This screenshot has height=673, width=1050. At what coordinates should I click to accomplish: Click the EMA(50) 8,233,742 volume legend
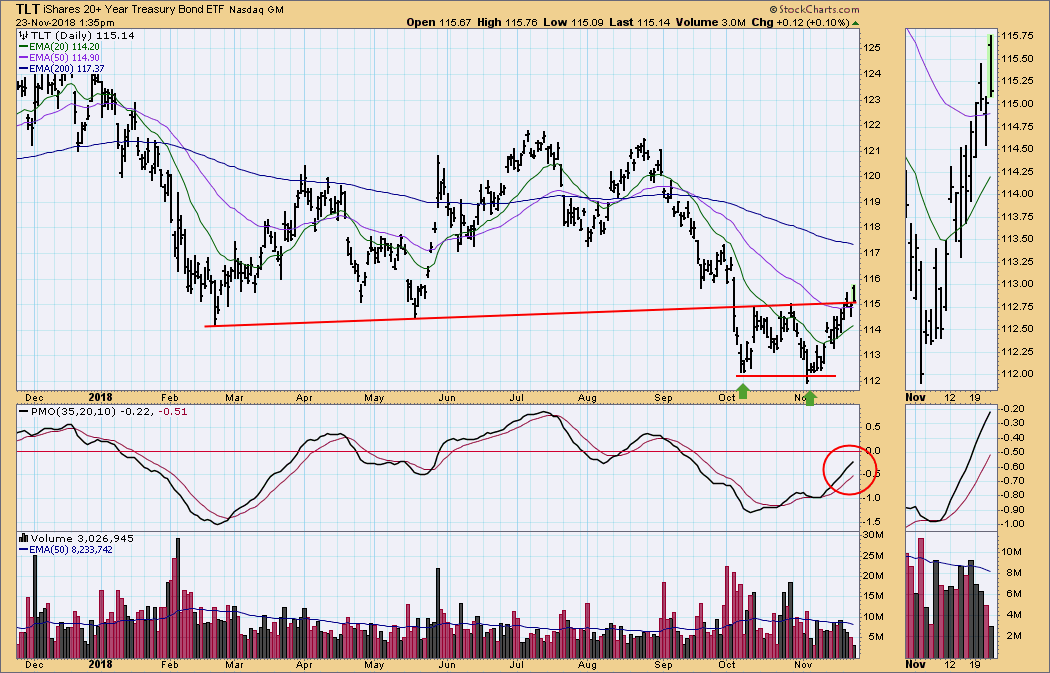click(x=70, y=549)
